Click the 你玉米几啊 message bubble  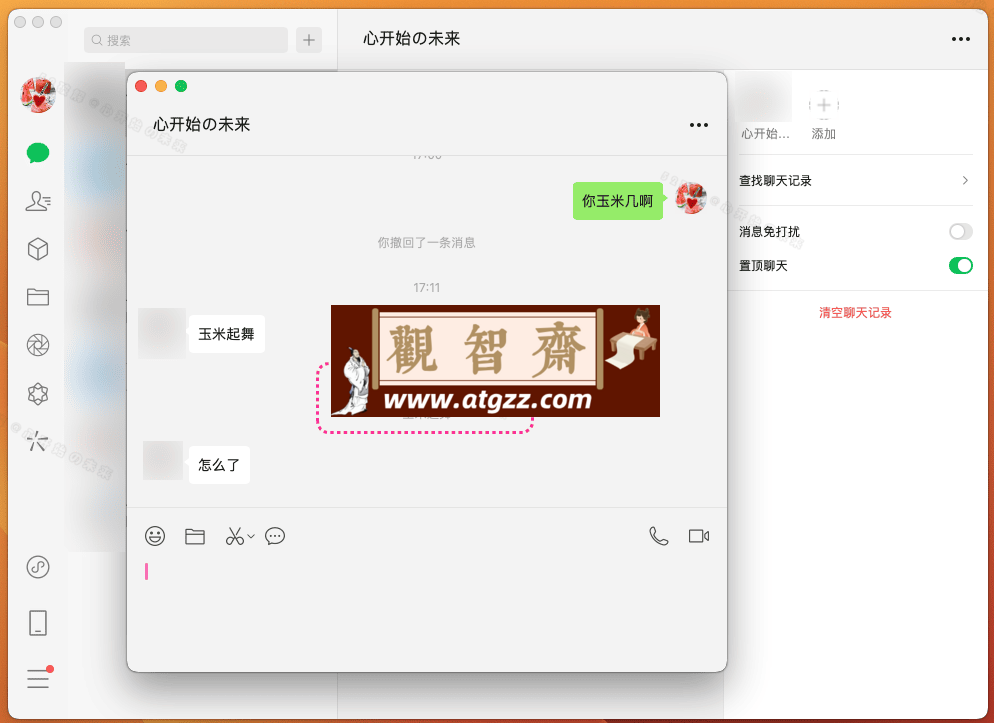[617, 201]
